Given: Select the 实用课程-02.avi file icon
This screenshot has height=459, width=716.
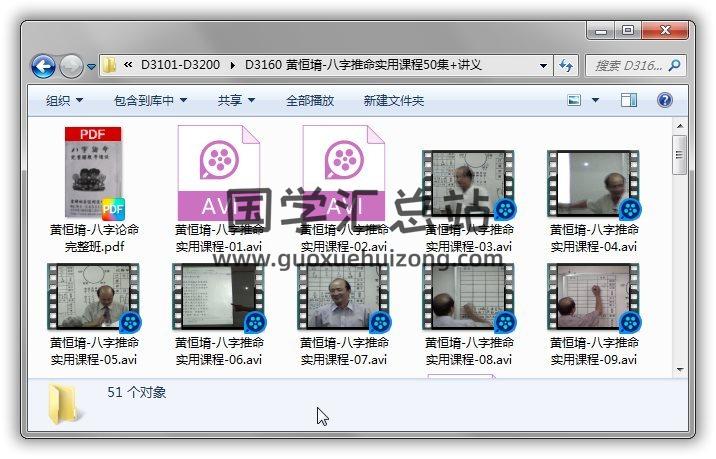Looking at the screenshot, I should (x=344, y=173).
